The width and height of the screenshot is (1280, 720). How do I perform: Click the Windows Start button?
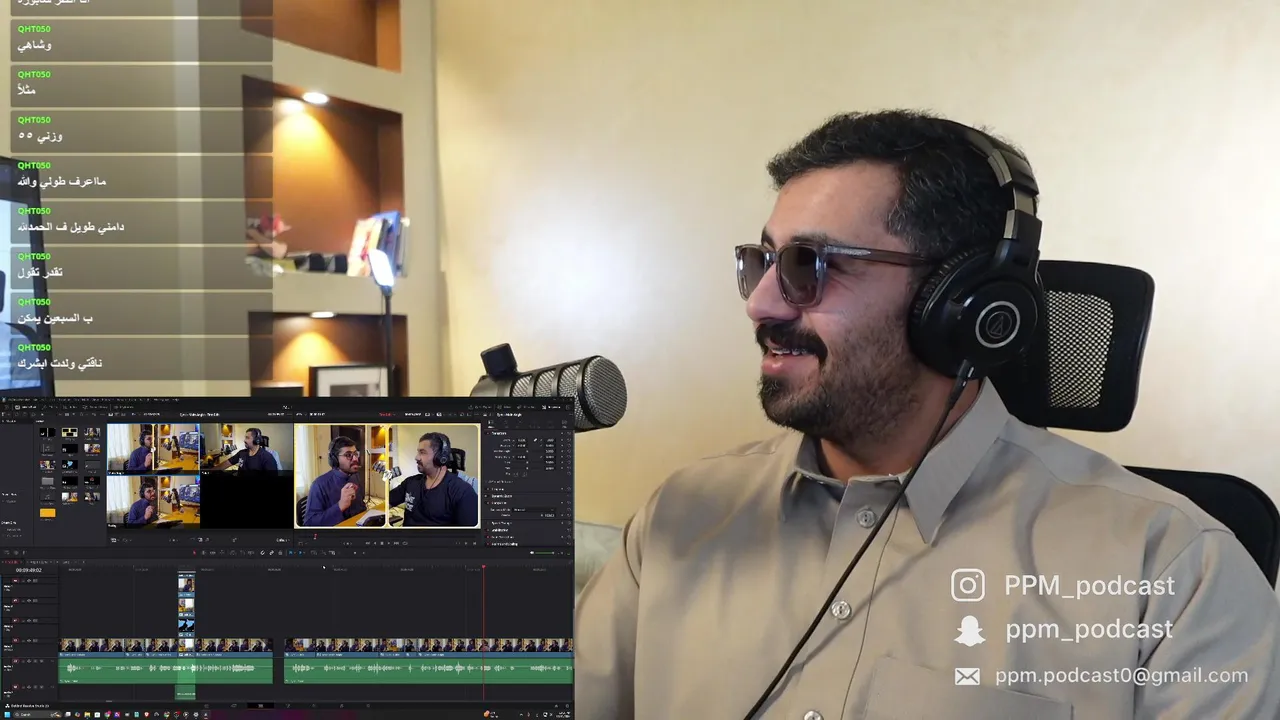pyautogui.click(x=5, y=714)
